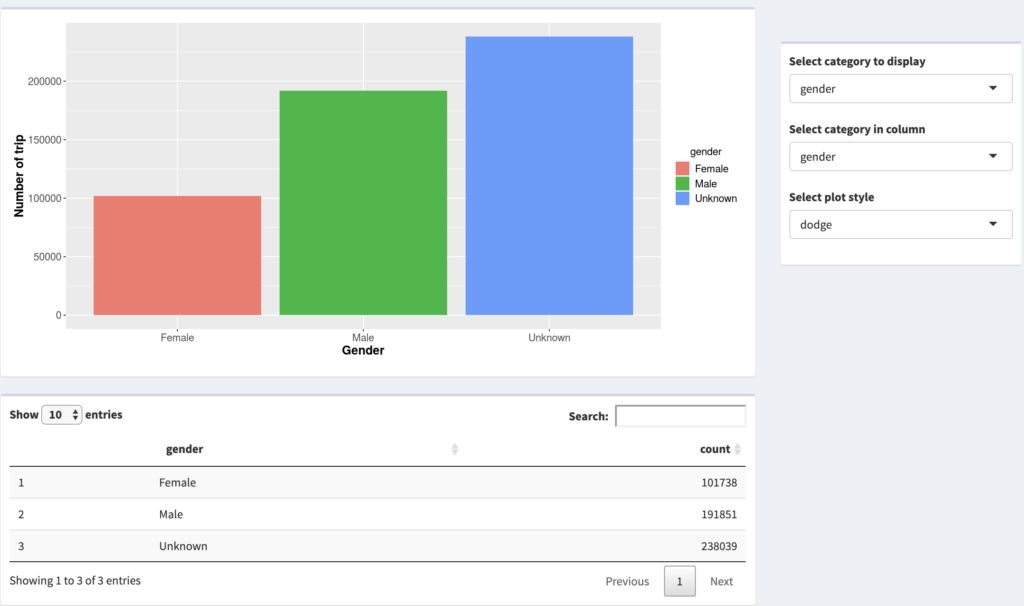This screenshot has width=1024, height=606.
Task: Click the 'Select plot style' label
Action: click(831, 197)
